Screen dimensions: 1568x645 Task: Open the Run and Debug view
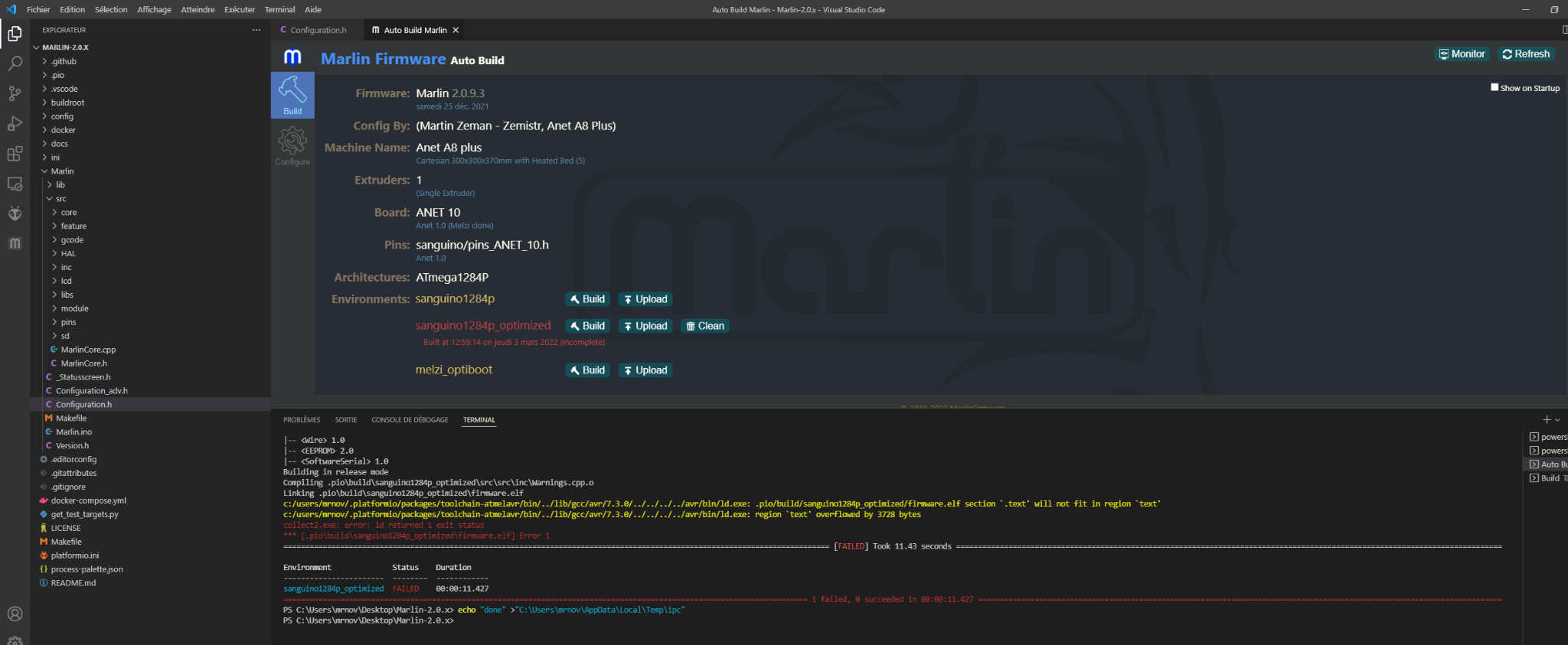(x=15, y=123)
